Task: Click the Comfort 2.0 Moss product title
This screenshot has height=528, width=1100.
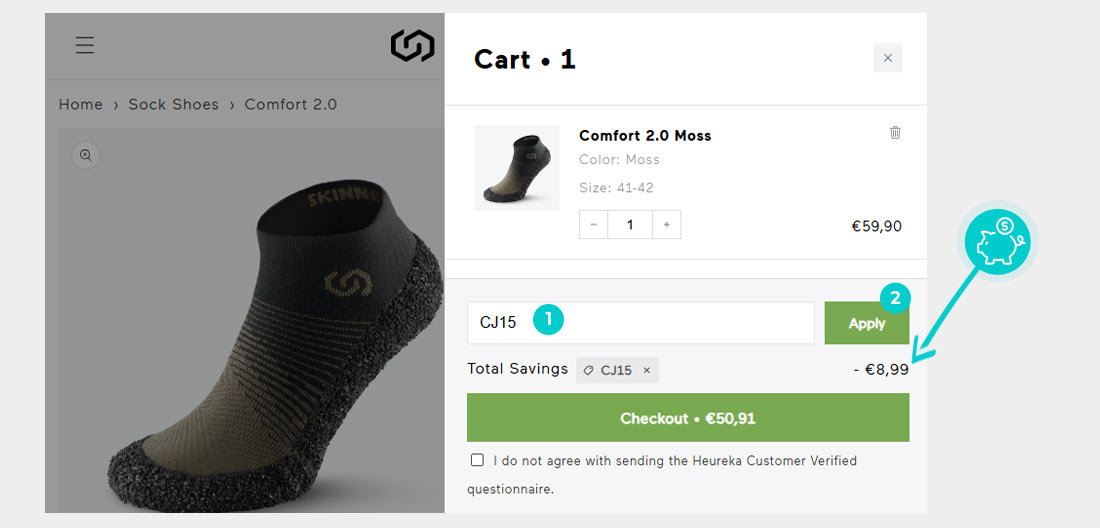Action: click(x=645, y=135)
